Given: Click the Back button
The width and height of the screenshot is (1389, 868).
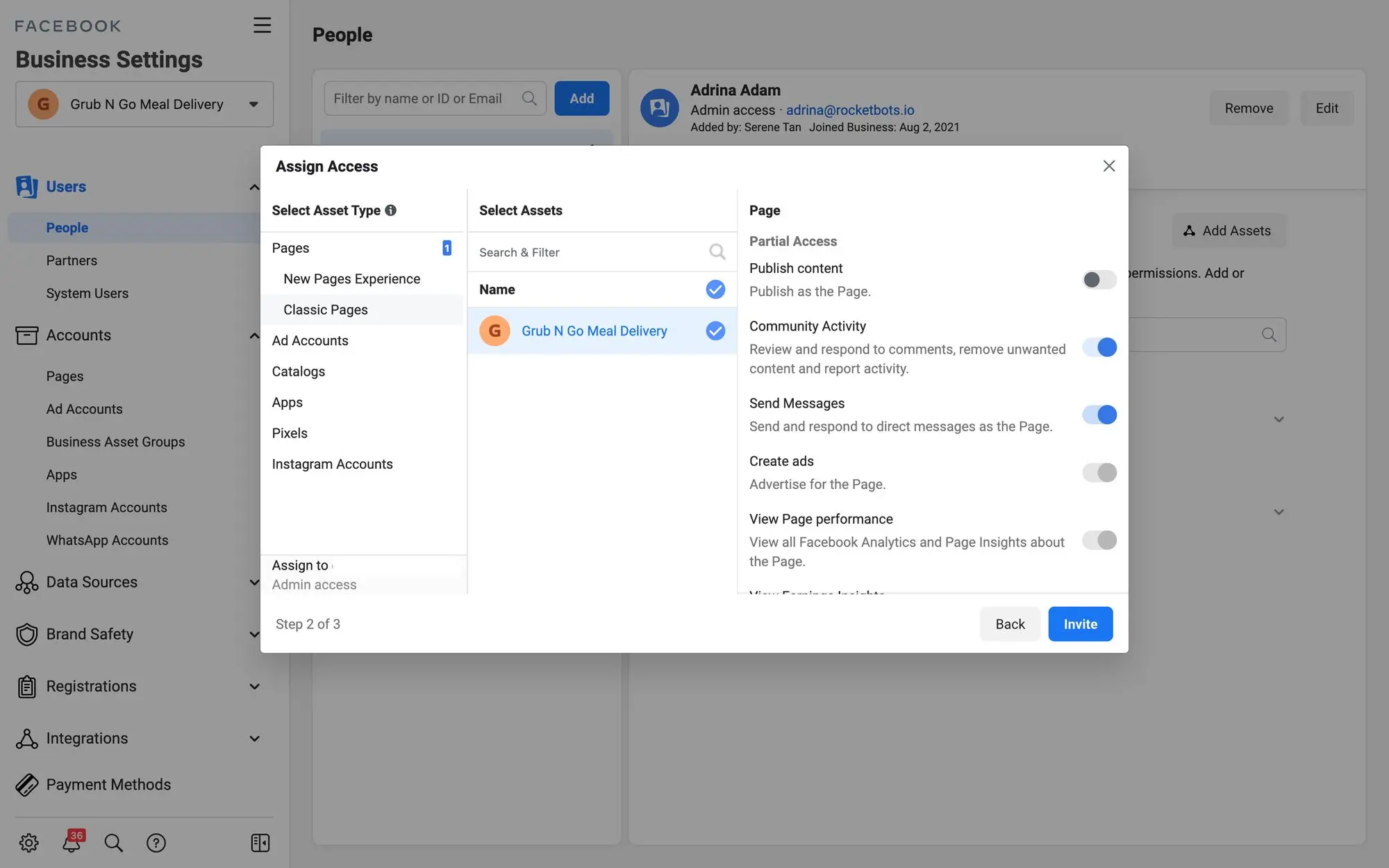Looking at the screenshot, I should pyautogui.click(x=1010, y=624).
